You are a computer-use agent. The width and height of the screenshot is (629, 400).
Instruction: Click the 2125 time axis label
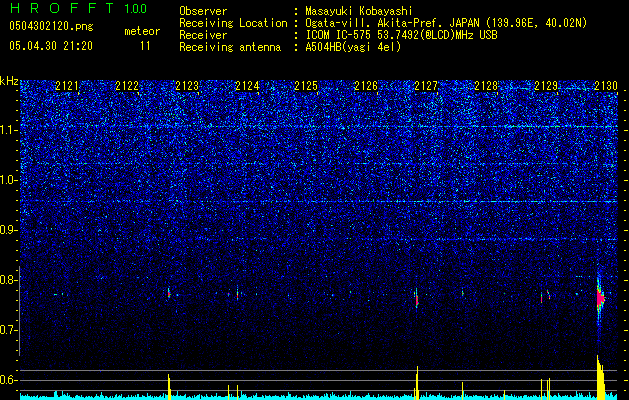pos(306,86)
